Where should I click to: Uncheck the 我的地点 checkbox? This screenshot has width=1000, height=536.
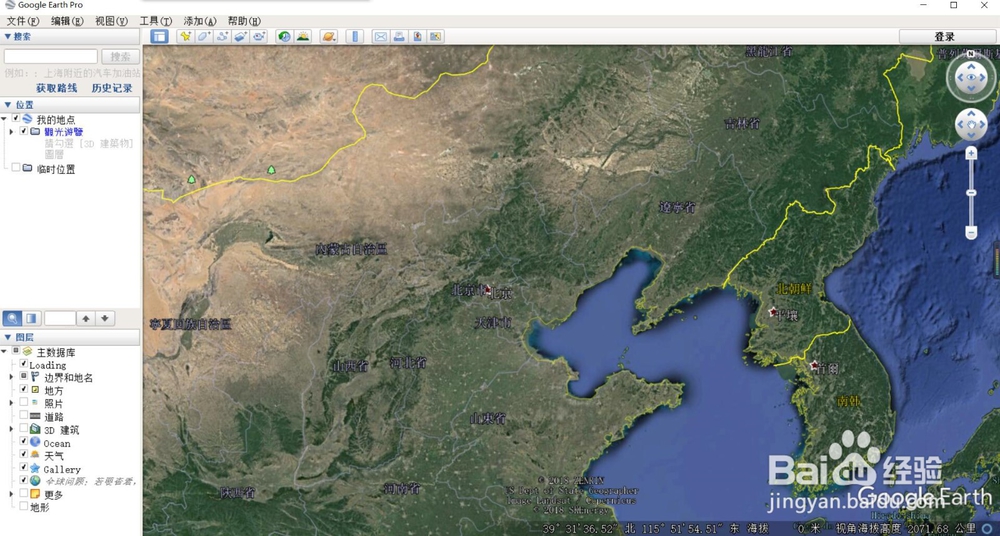coord(16,119)
